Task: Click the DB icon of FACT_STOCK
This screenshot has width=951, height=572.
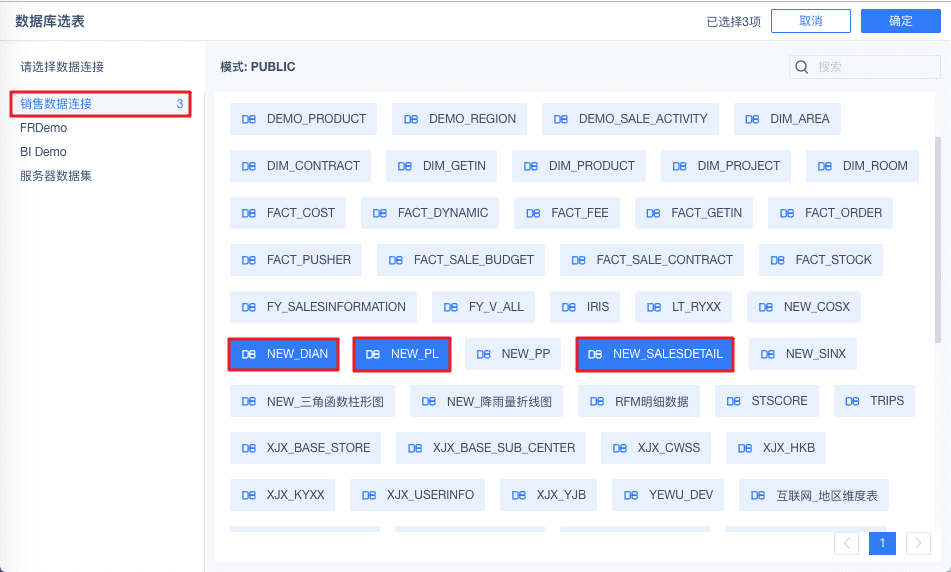Action: [778, 260]
